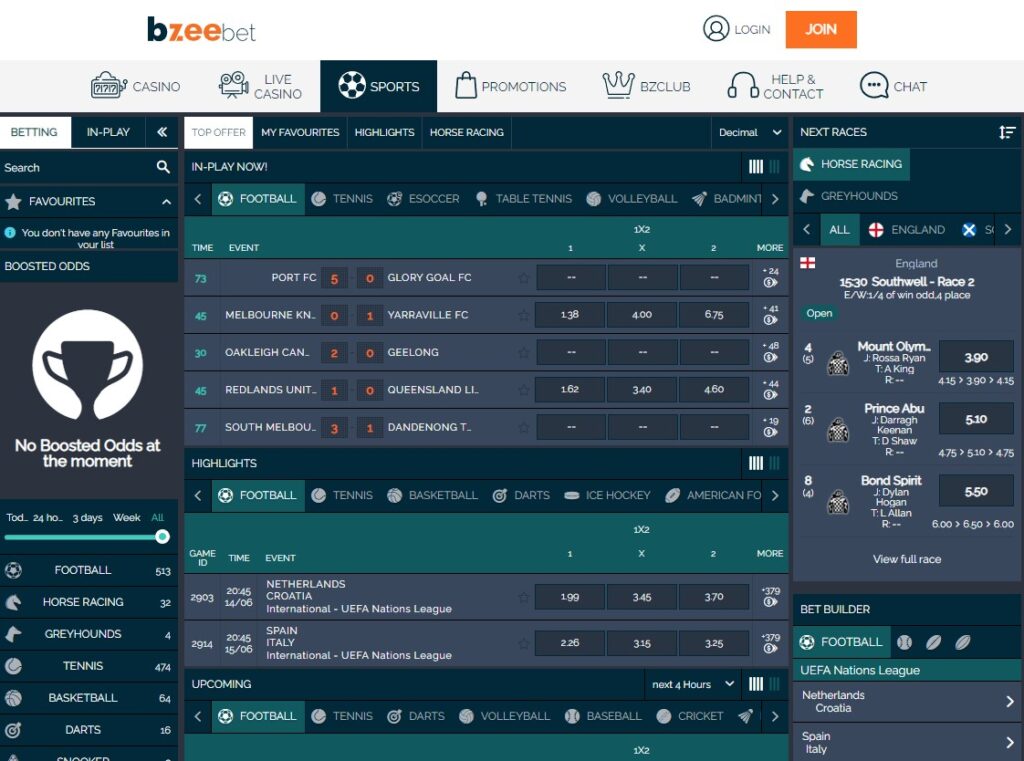Click the bzeebet logo
This screenshot has width=1024, height=761.
[201, 30]
